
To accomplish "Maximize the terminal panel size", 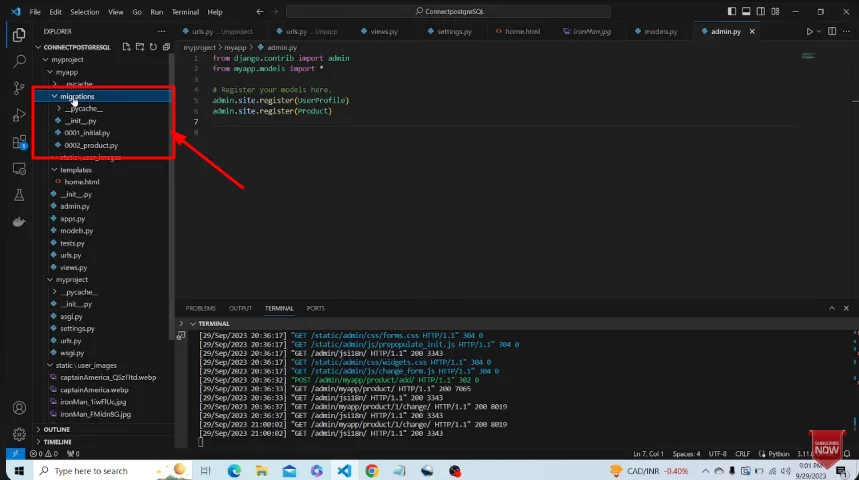I will click(x=832, y=308).
